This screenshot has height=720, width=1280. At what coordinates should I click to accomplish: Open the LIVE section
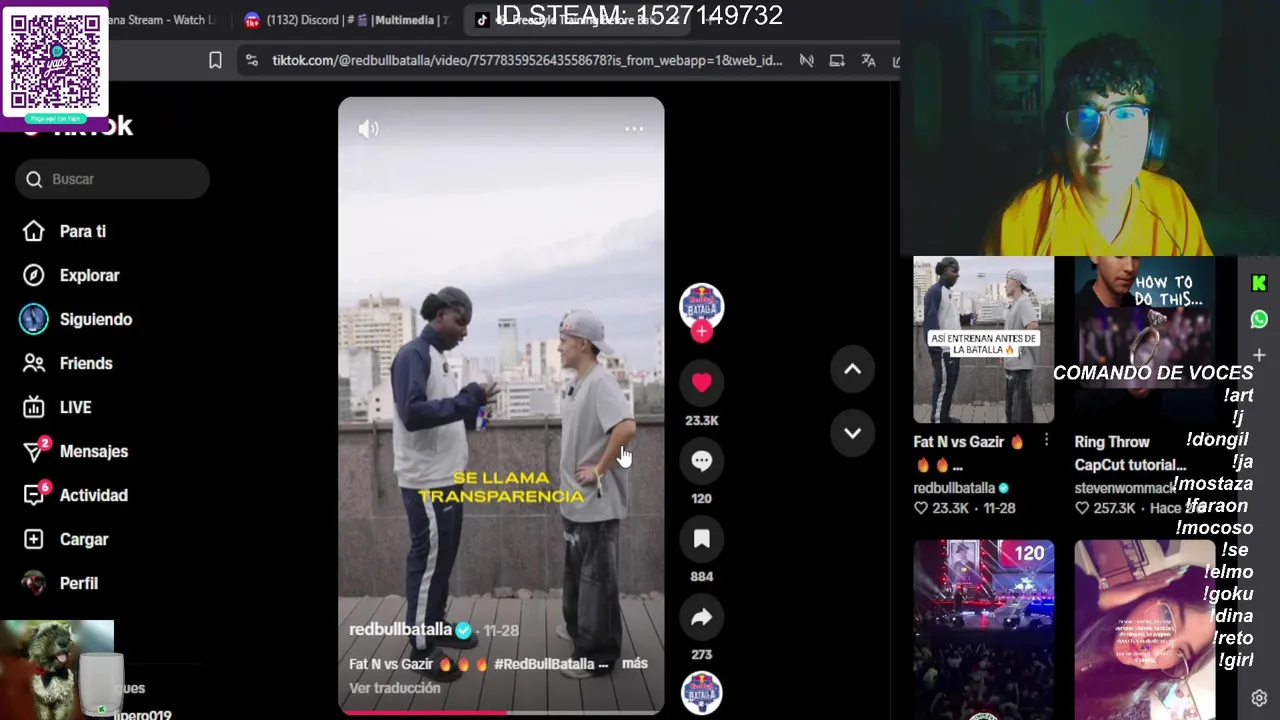[x=75, y=407]
